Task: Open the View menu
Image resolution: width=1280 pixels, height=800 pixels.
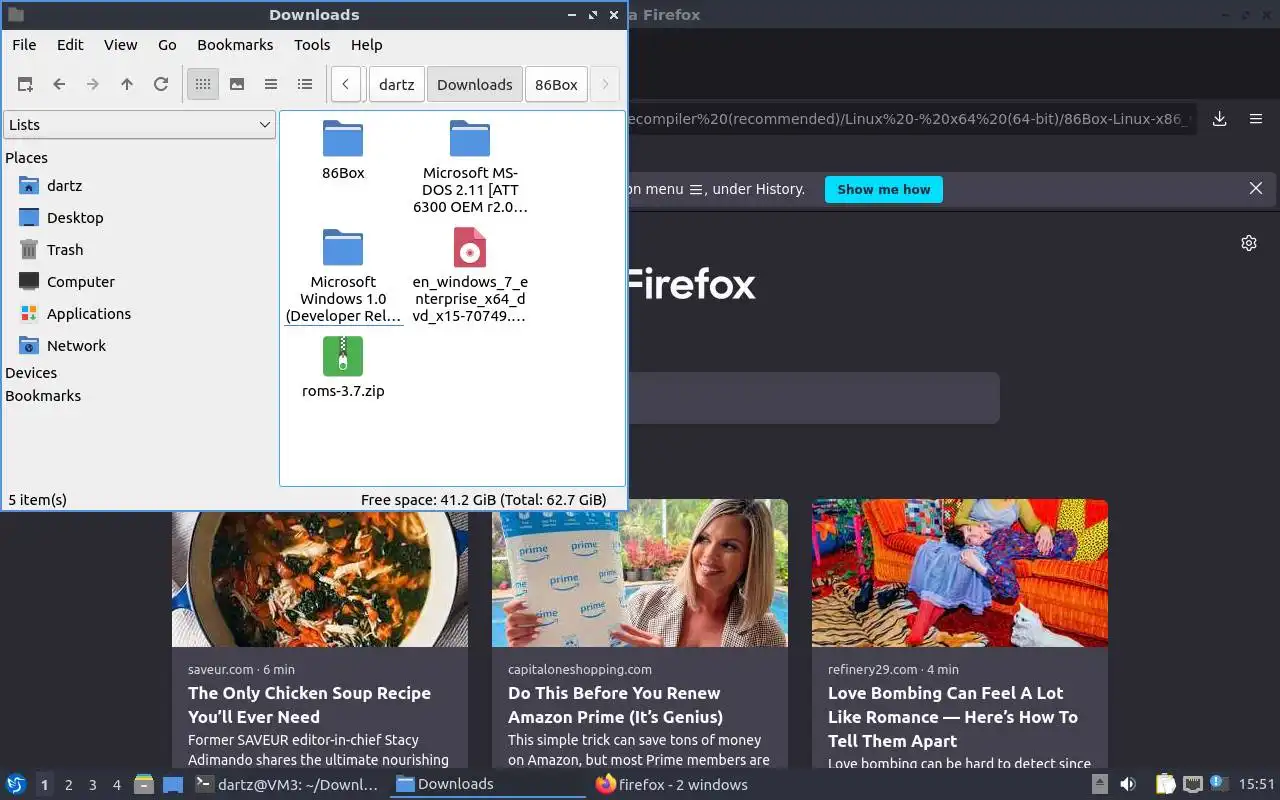Action: (x=121, y=45)
